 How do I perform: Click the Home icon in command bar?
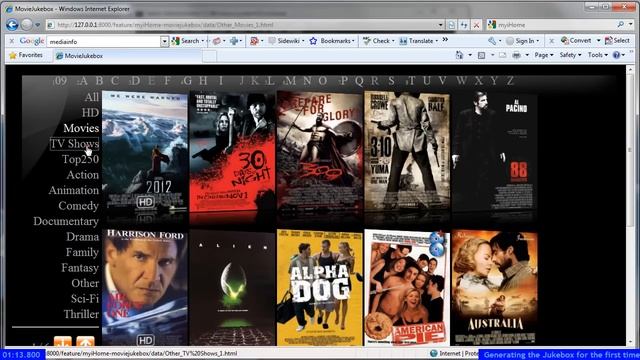[x=460, y=55]
